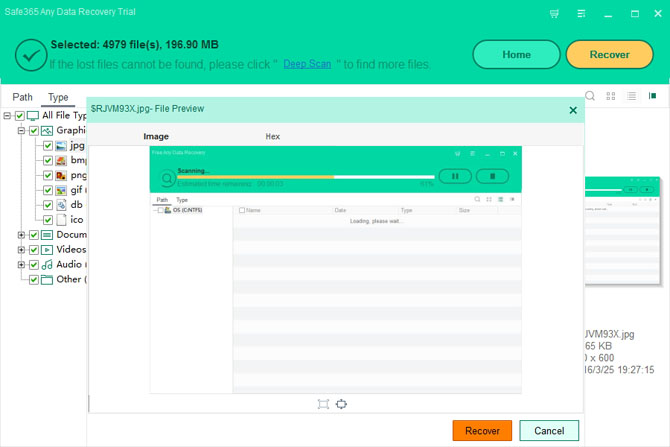Click the Videos category icon
This screenshot has width=670, height=447.
(47, 250)
